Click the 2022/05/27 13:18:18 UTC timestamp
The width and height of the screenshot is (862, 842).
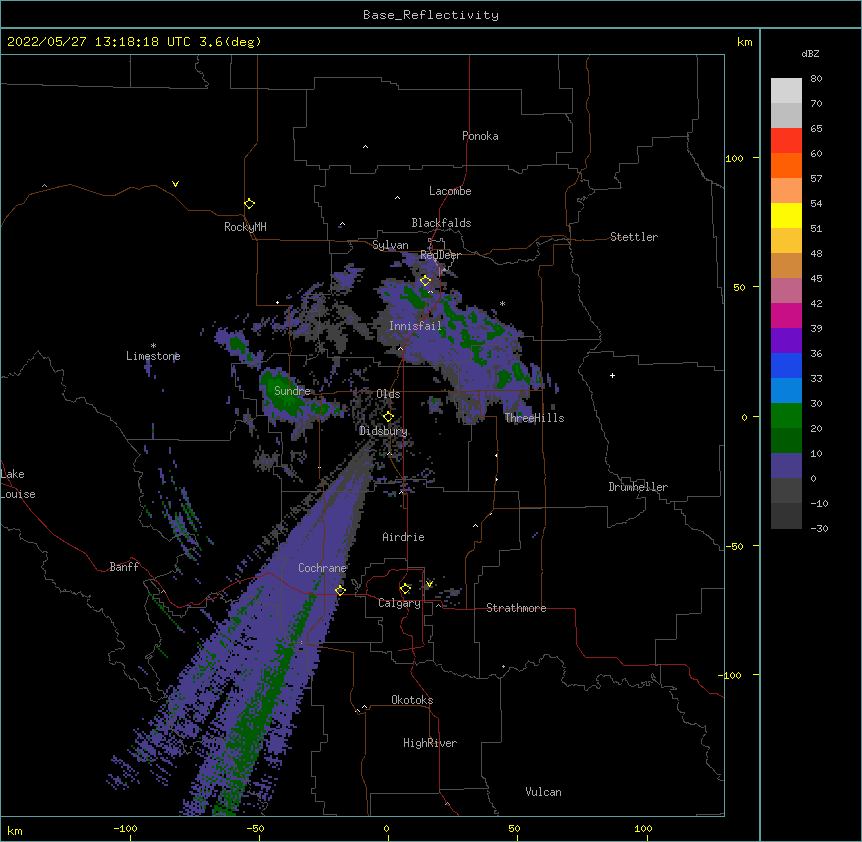134,42
